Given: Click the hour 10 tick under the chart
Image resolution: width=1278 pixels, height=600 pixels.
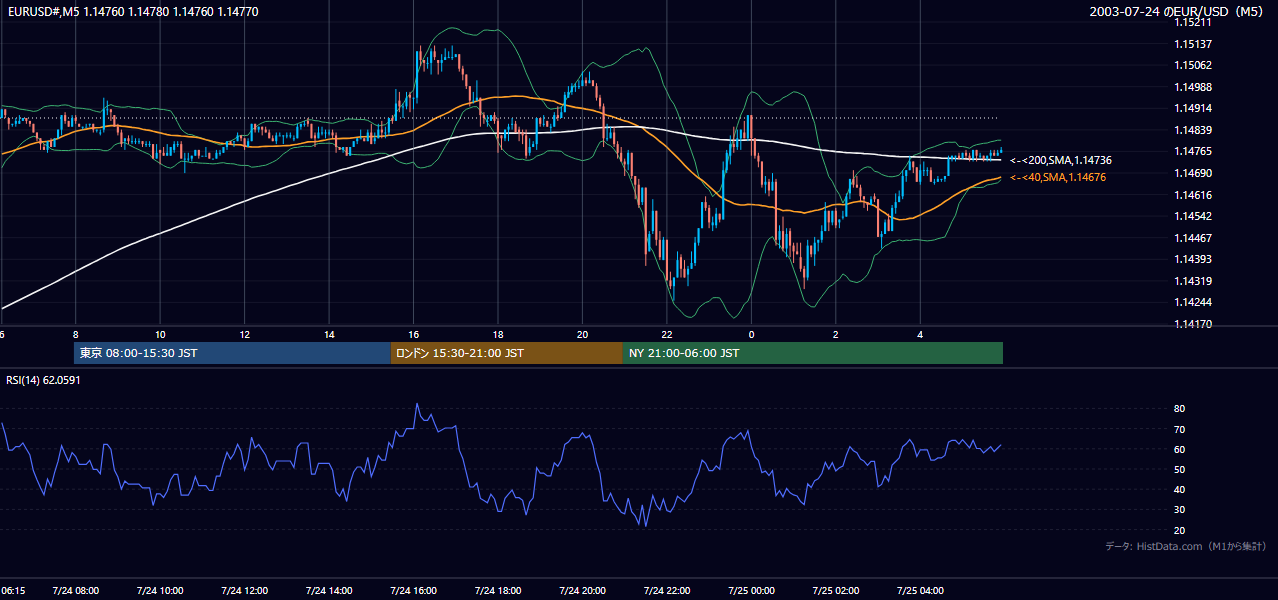Looking at the screenshot, I should (160, 334).
